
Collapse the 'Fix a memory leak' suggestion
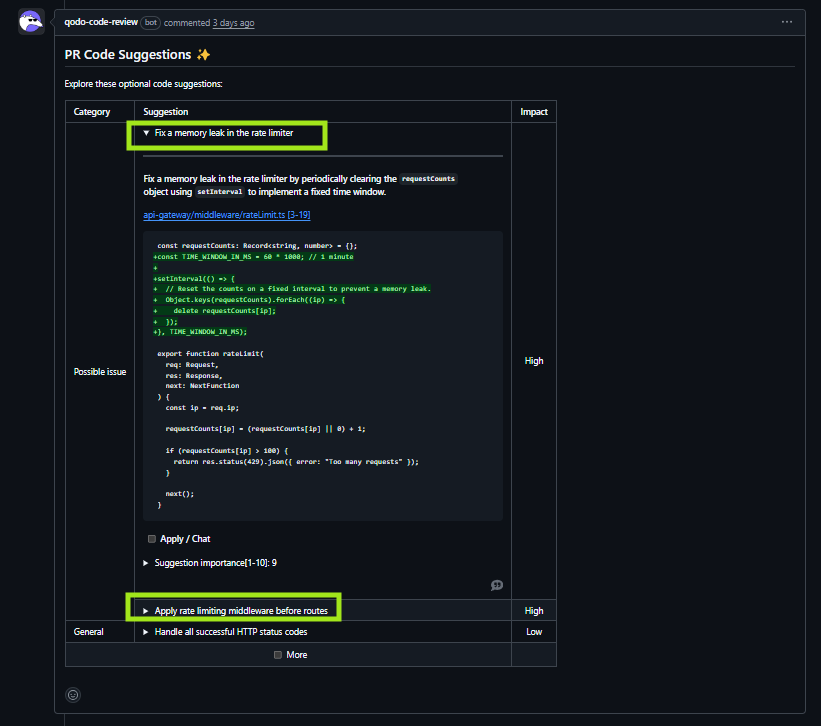pos(218,133)
